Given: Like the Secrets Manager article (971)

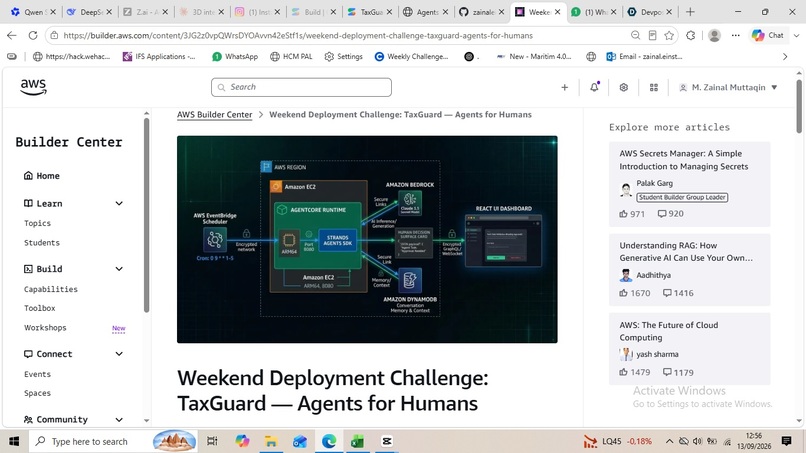Looking at the screenshot, I should click(x=632, y=214).
